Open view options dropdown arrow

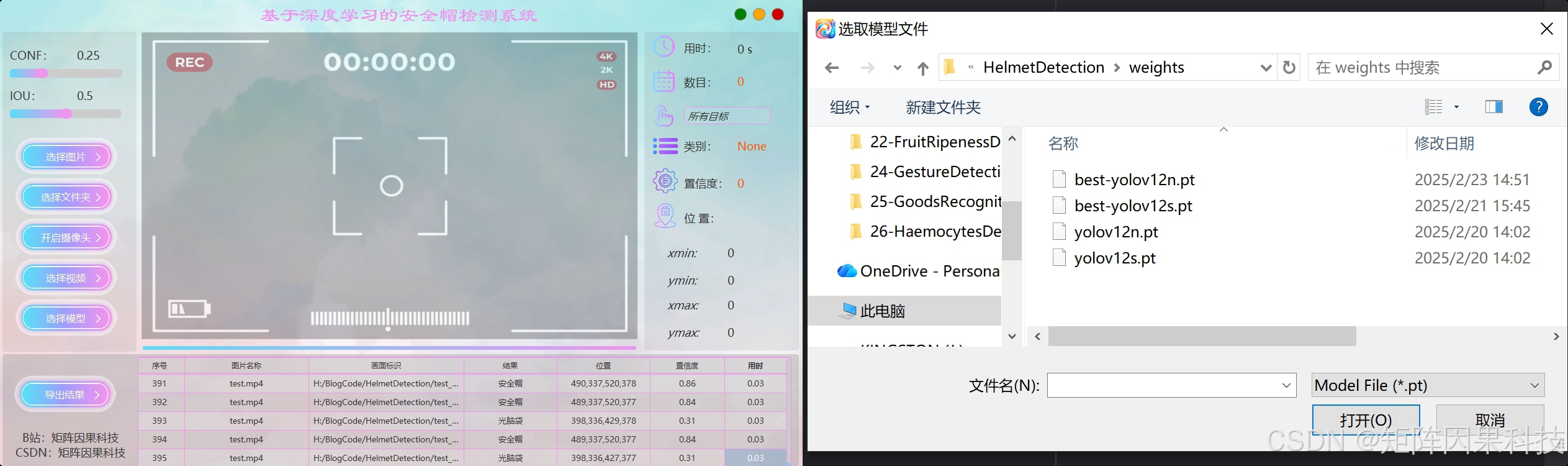click(1456, 107)
